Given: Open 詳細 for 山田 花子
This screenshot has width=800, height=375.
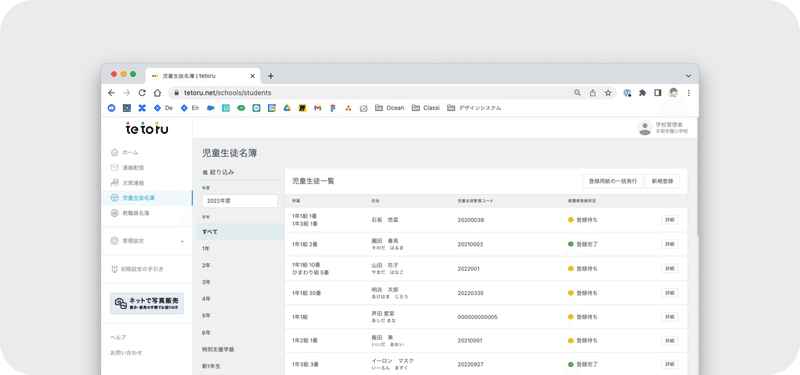Looking at the screenshot, I should pyautogui.click(x=670, y=268).
